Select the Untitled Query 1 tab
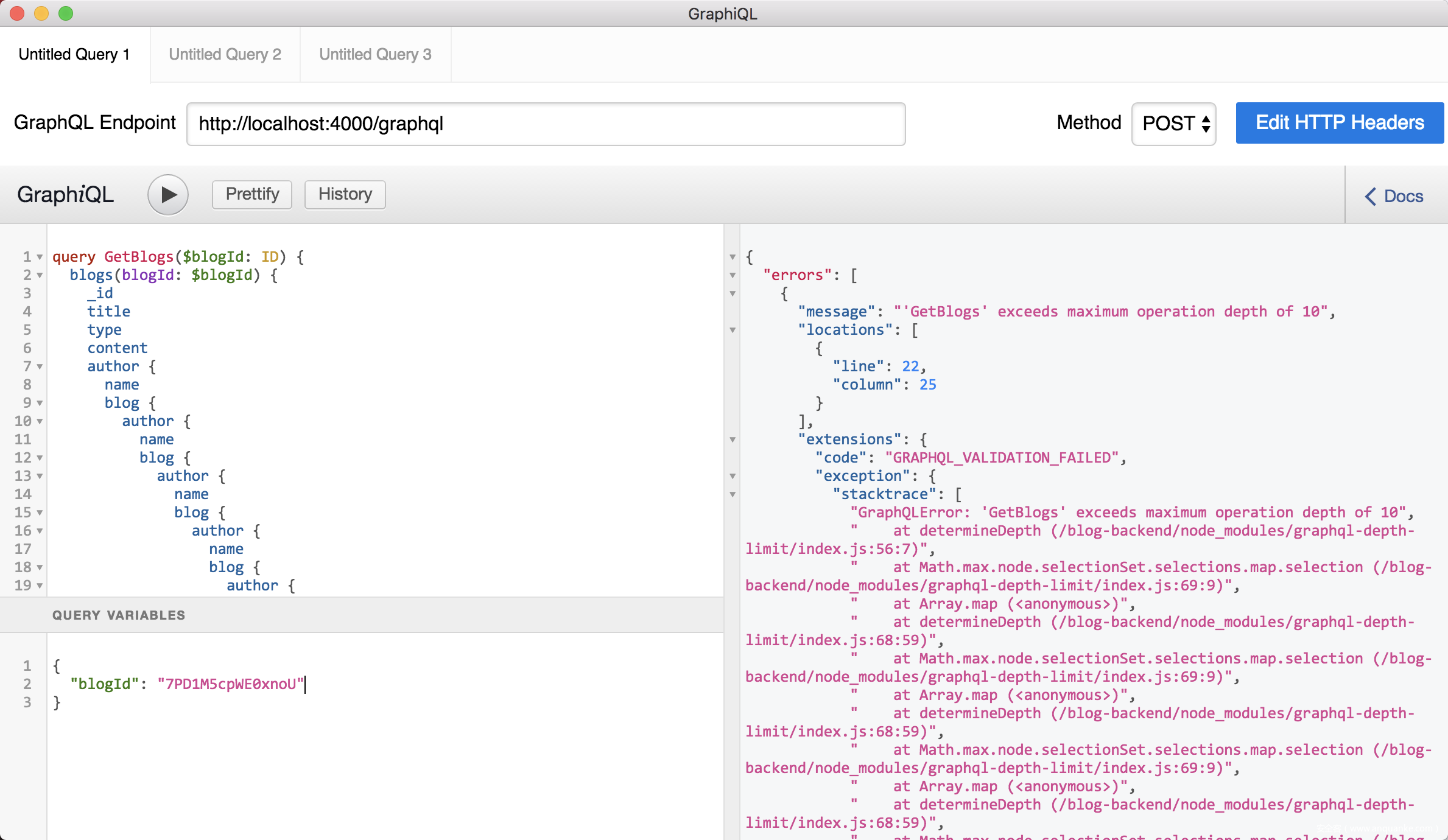This screenshot has width=1448, height=840. [x=74, y=54]
